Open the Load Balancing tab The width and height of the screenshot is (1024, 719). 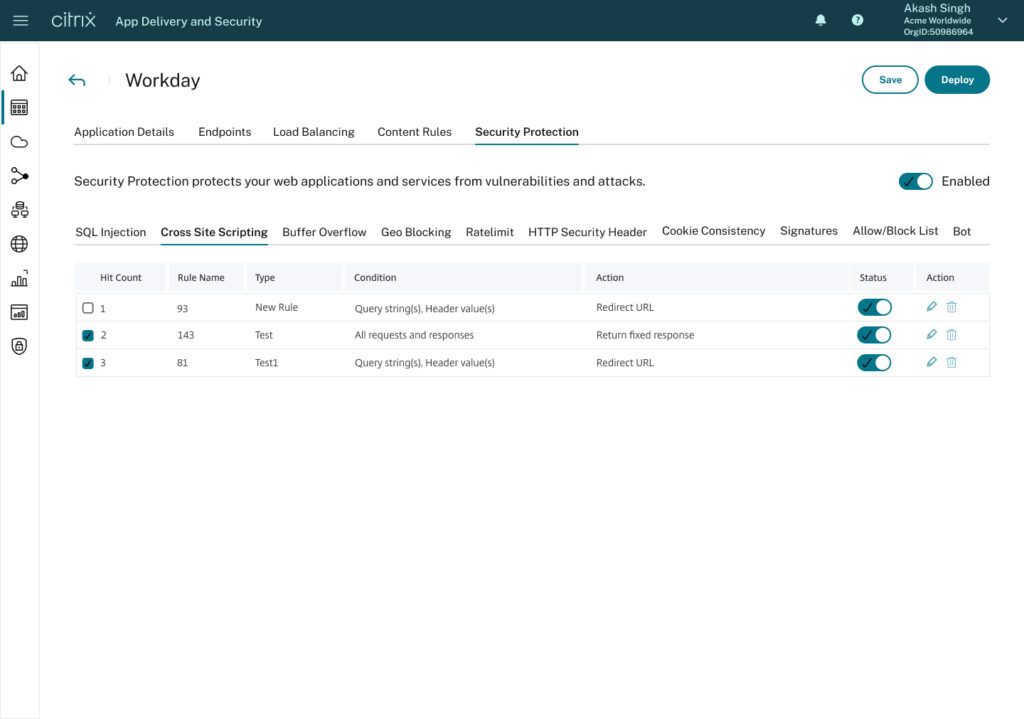[x=313, y=132]
